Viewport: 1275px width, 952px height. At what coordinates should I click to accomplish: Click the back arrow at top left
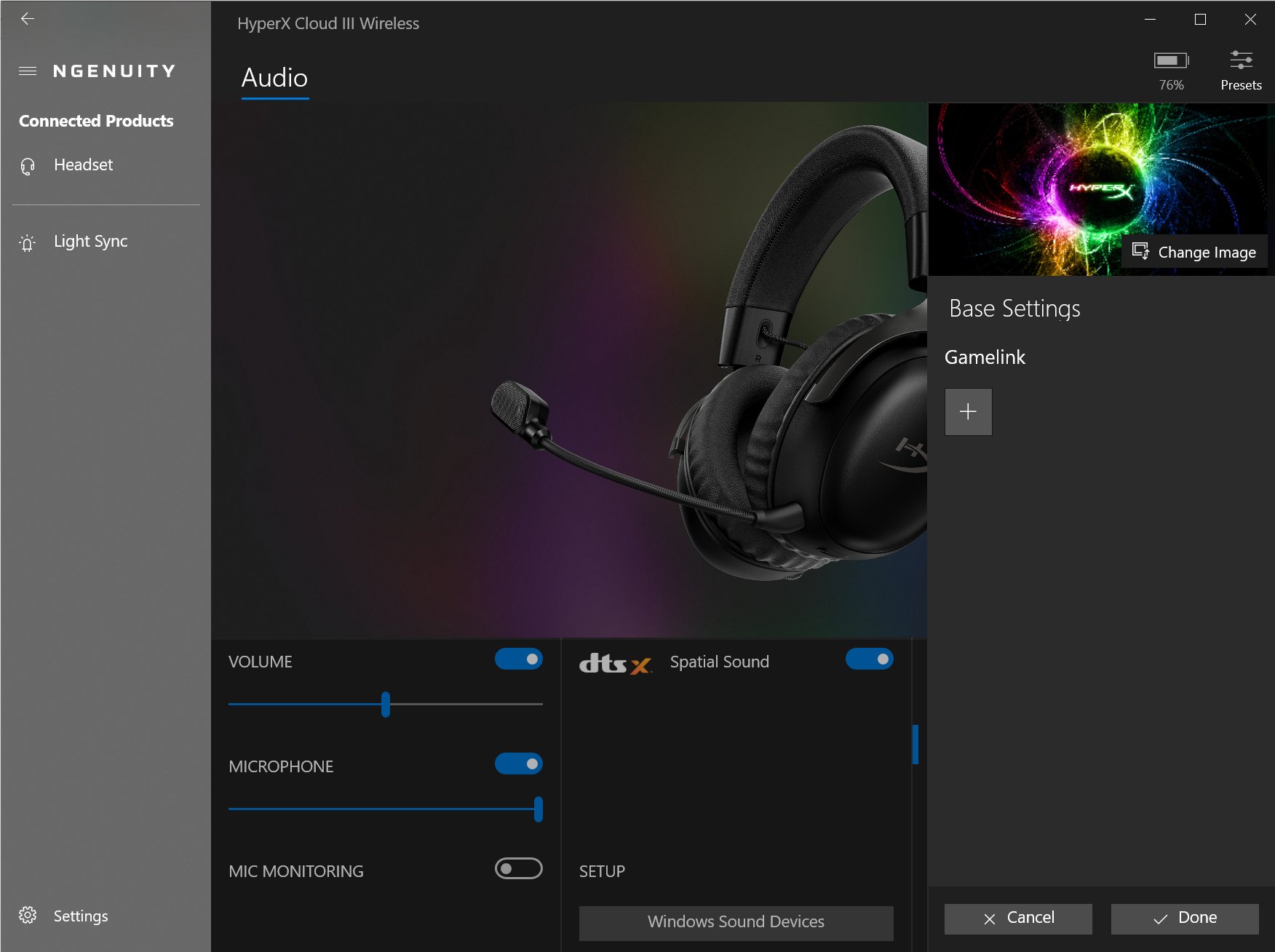point(28,19)
